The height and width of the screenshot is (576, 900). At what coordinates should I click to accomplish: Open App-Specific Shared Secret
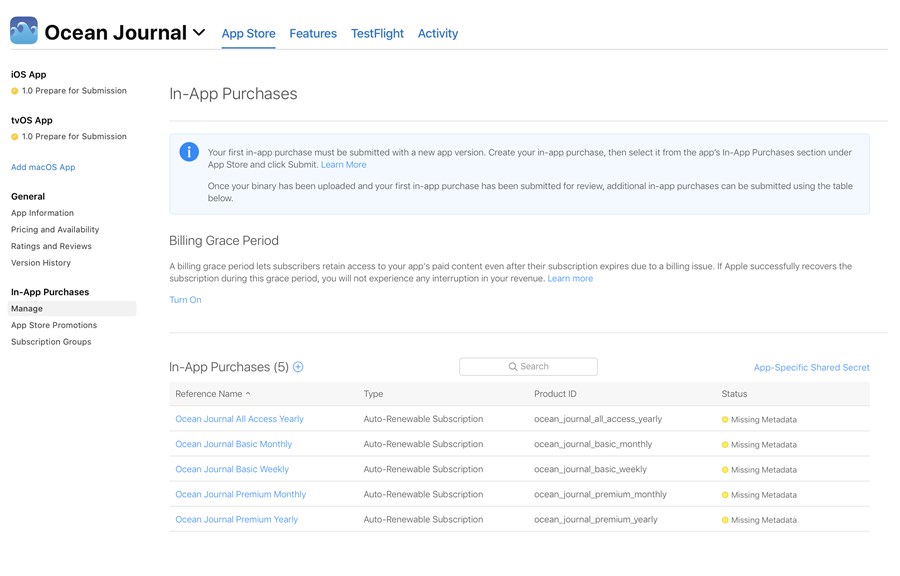pyautogui.click(x=812, y=367)
